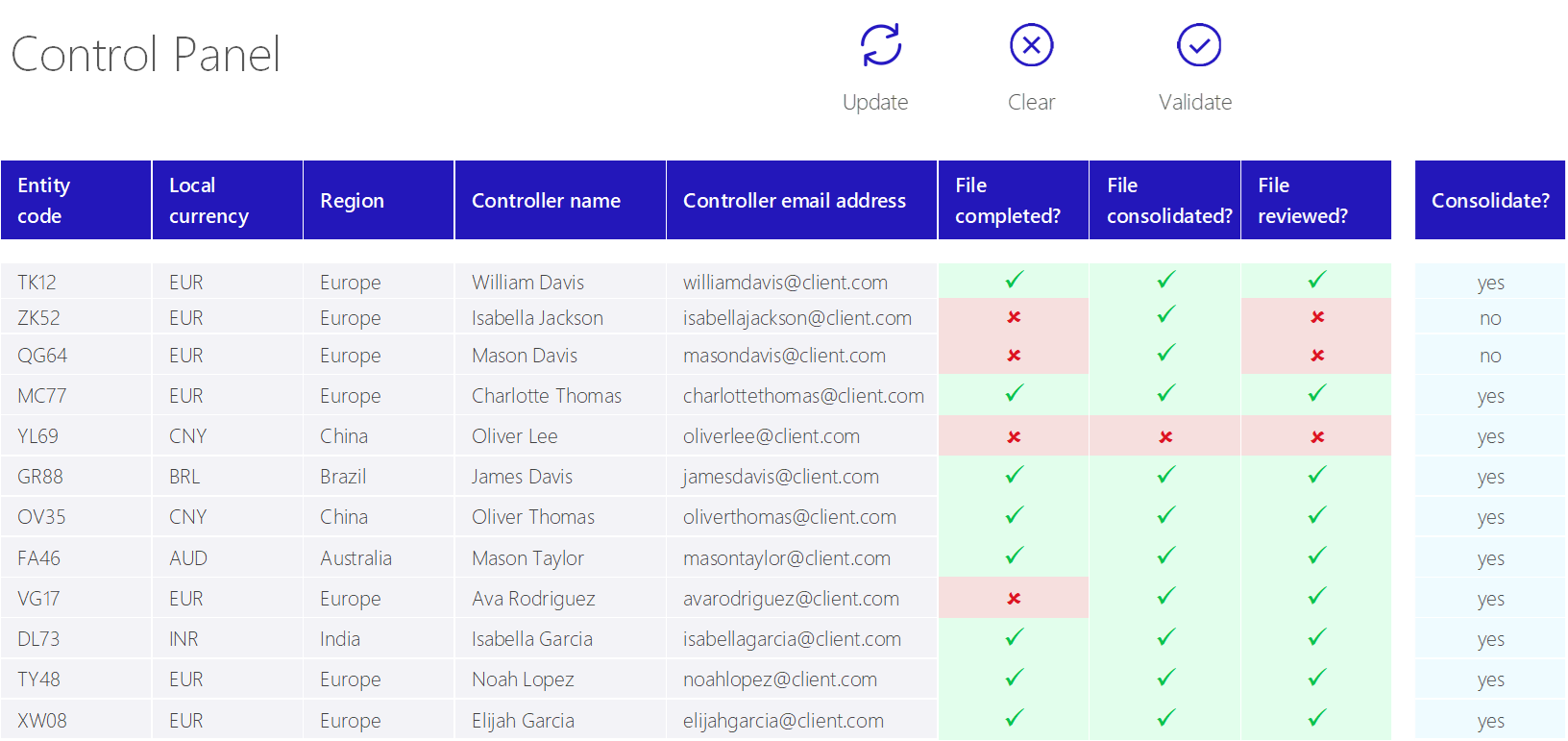
Task: Click controller name Charlotte Thomas
Action: (x=547, y=396)
